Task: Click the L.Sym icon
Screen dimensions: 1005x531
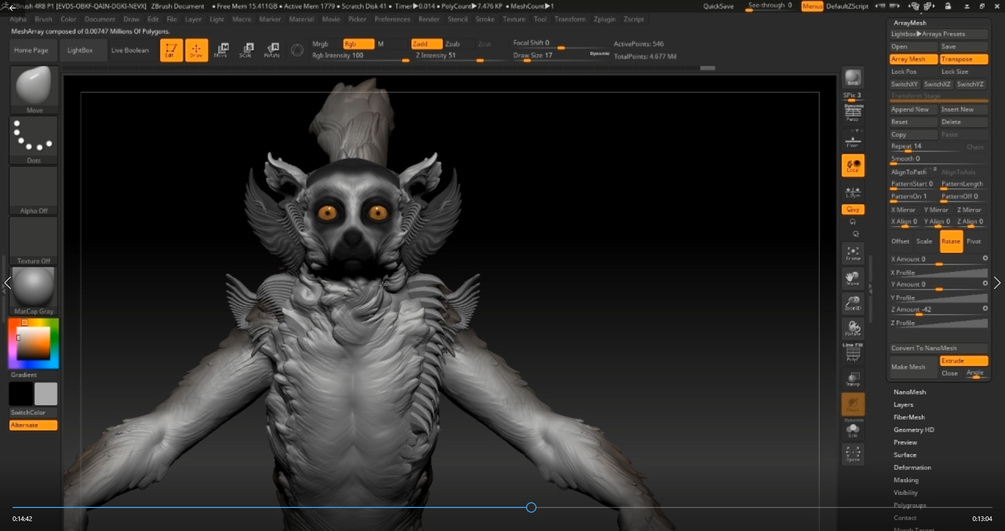Action: pyautogui.click(x=852, y=191)
